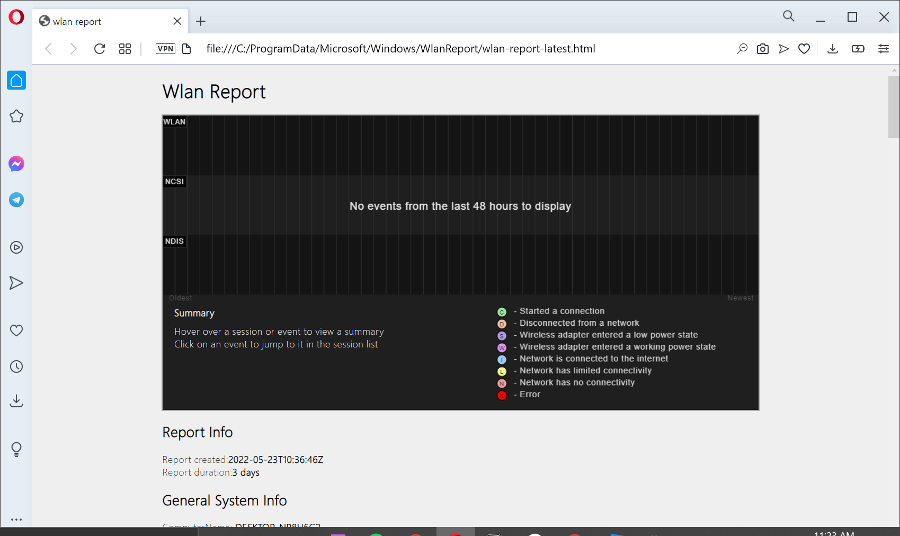Open History clock in sidebar

16,367
